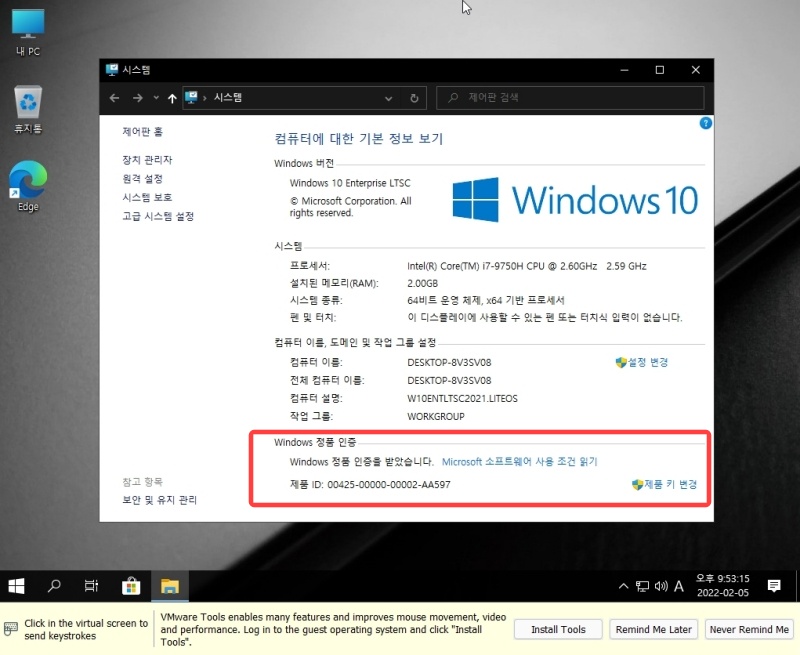
Task: Expand the address bar history dropdown
Action: point(388,98)
